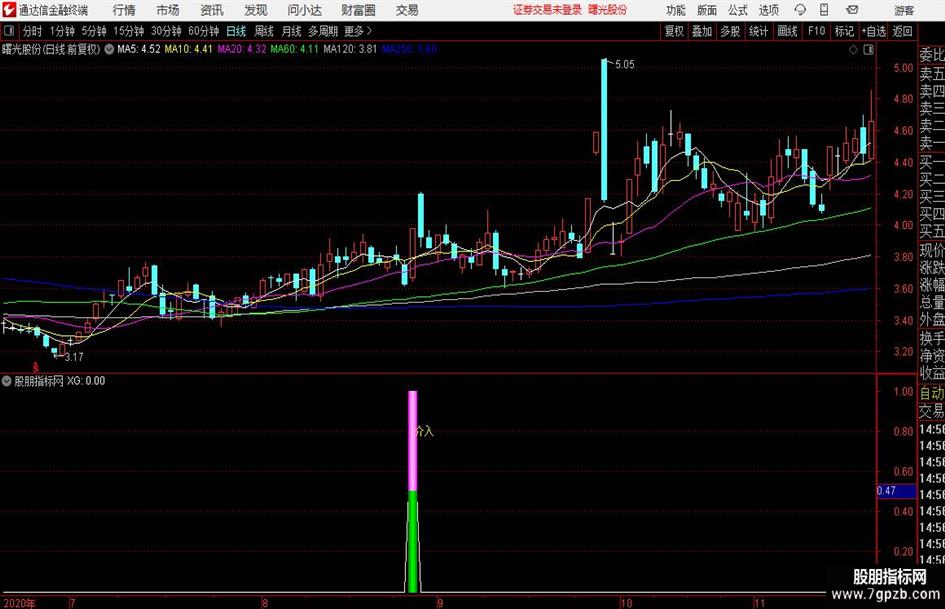The height and width of the screenshot is (609, 945).
Task: Open the 发现 menu
Action: (x=256, y=10)
